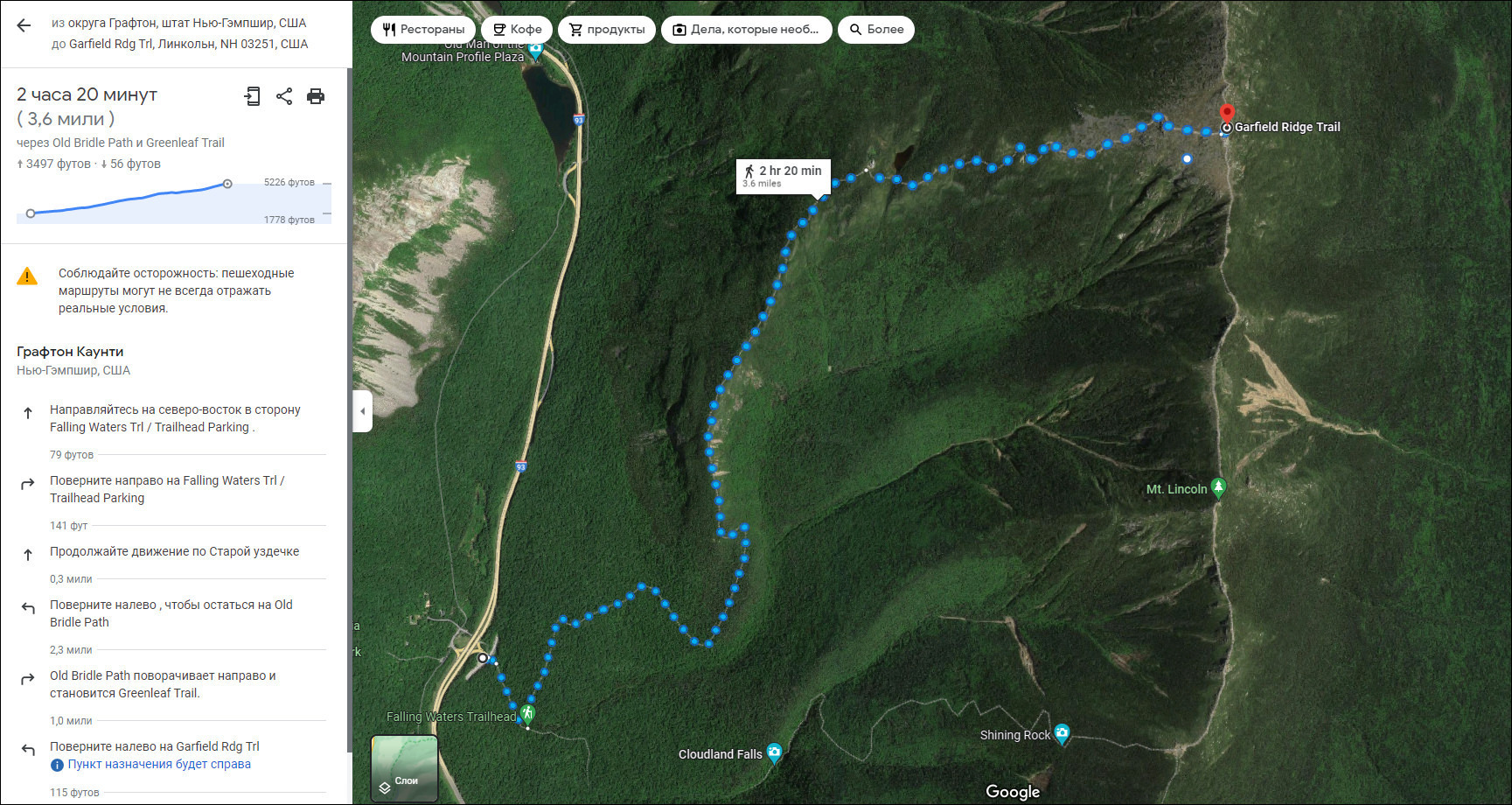Send directions to your phone icon
The width and height of the screenshot is (1512, 805).
[253, 96]
